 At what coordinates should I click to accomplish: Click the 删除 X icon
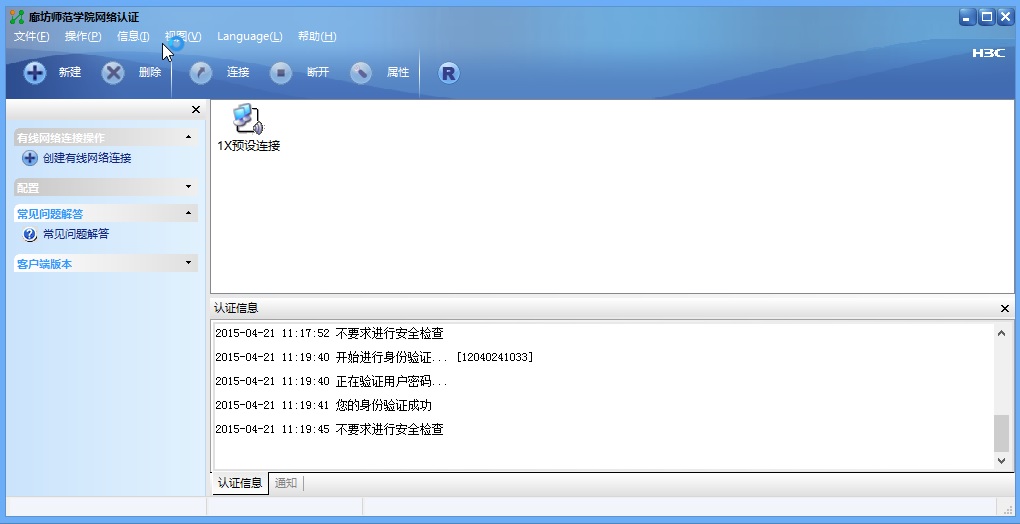point(113,72)
